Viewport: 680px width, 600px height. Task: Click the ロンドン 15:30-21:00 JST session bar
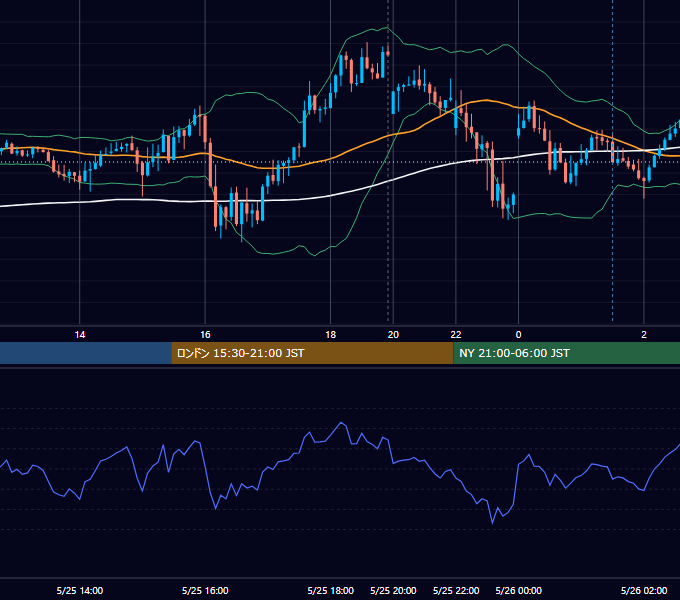[312, 353]
